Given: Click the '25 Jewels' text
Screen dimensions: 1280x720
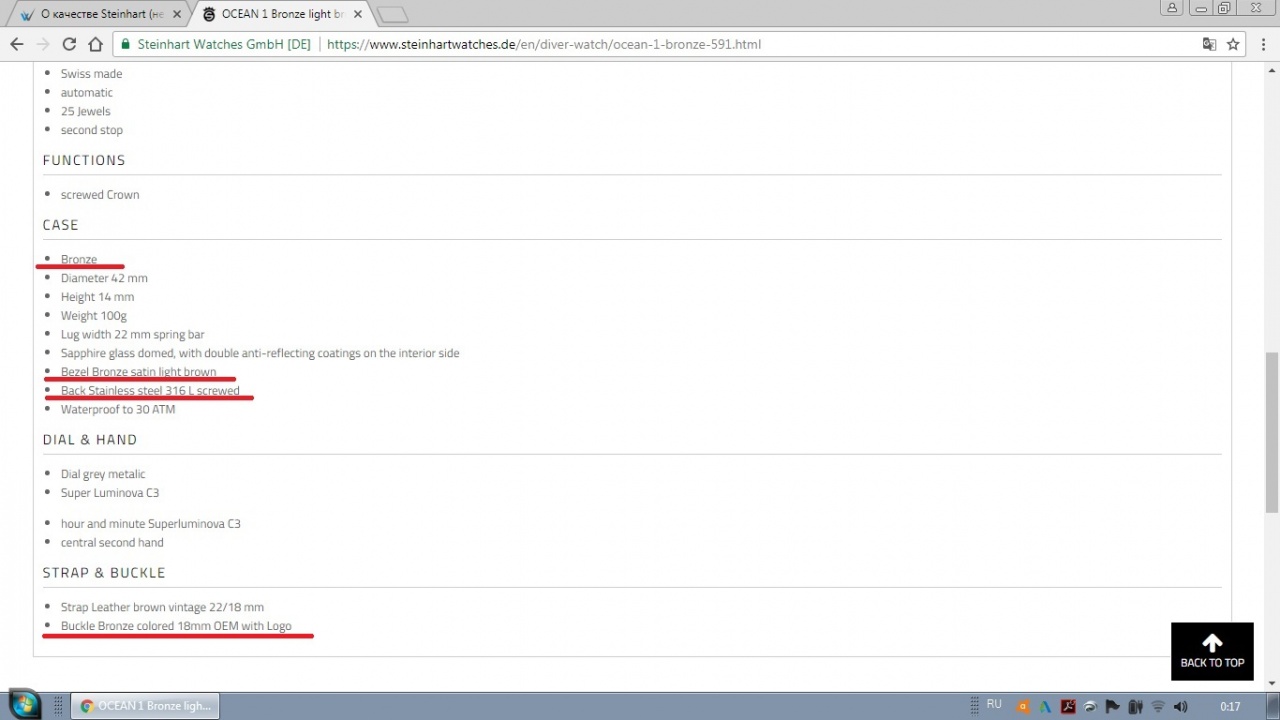Looking at the screenshot, I should [x=85, y=111].
